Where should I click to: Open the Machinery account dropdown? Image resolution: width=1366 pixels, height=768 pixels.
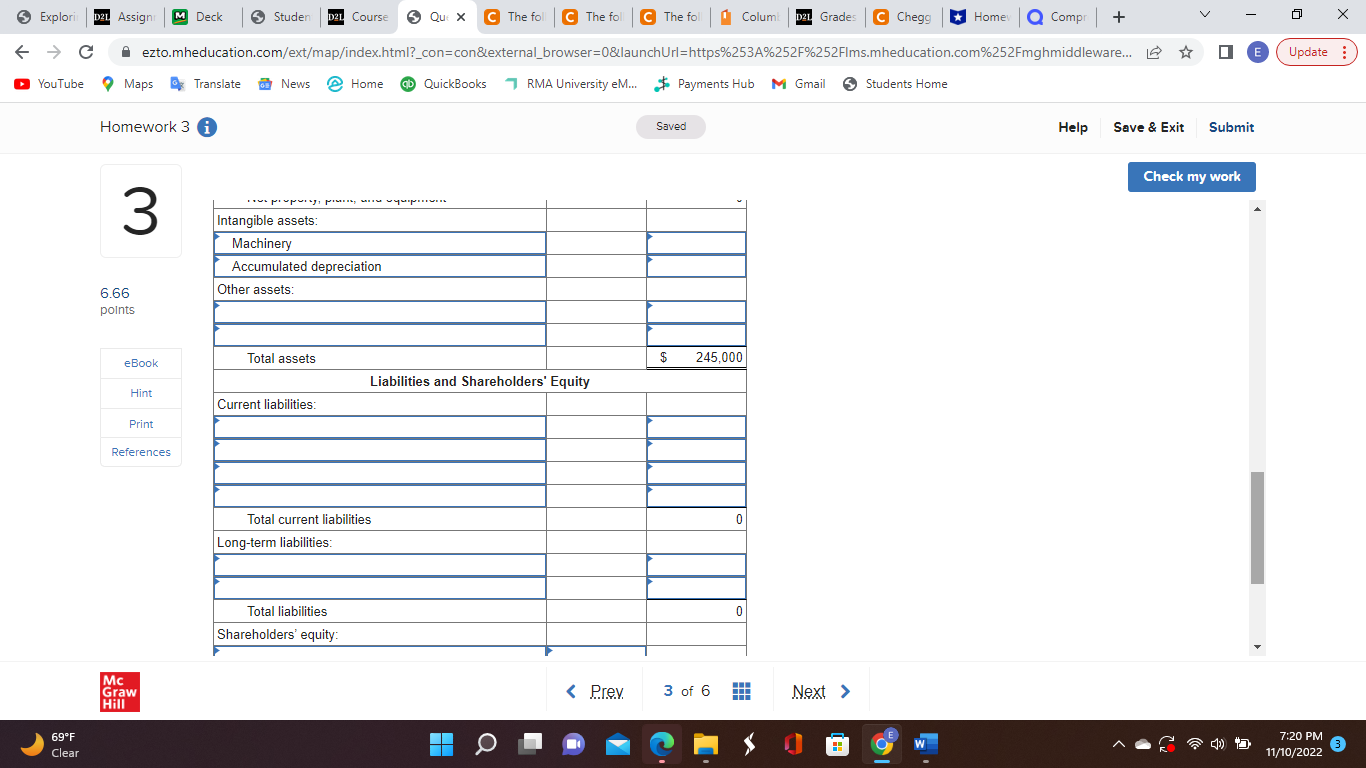[x=380, y=243]
